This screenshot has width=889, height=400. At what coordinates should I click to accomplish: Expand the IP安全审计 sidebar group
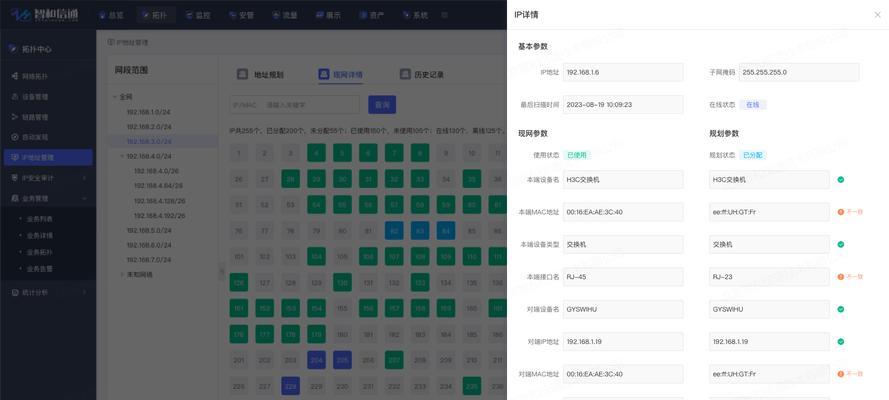[x=48, y=178]
